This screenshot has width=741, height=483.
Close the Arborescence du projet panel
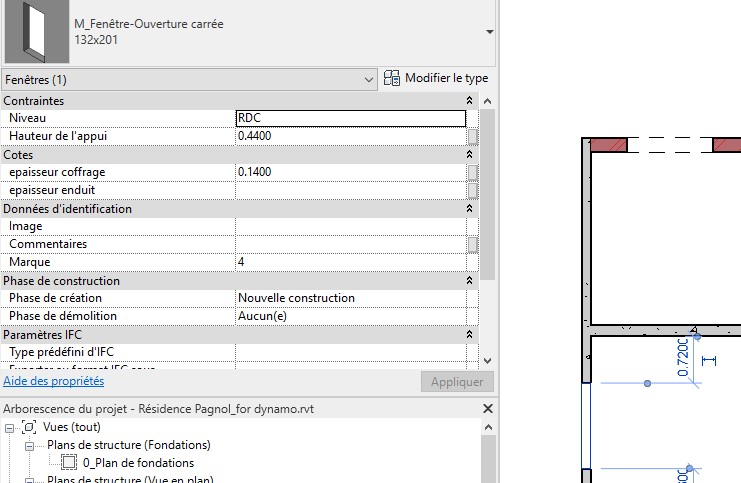[x=488, y=409]
